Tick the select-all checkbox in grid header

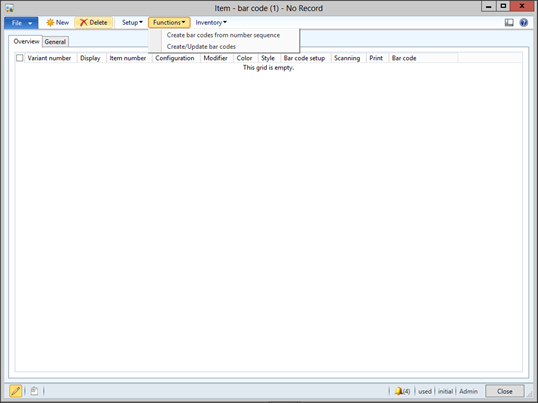[20, 58]
